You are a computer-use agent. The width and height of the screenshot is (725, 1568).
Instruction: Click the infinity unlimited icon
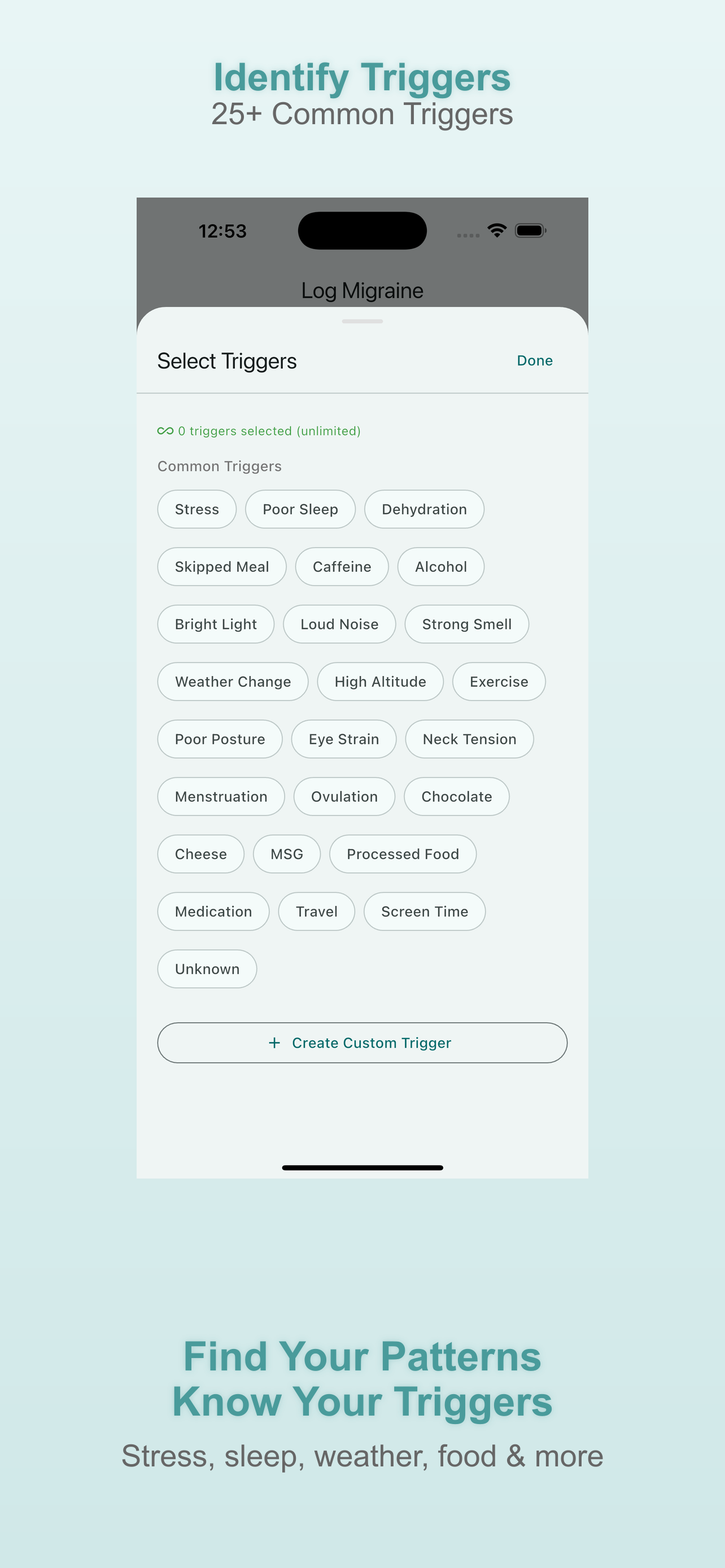click(165, 431)
